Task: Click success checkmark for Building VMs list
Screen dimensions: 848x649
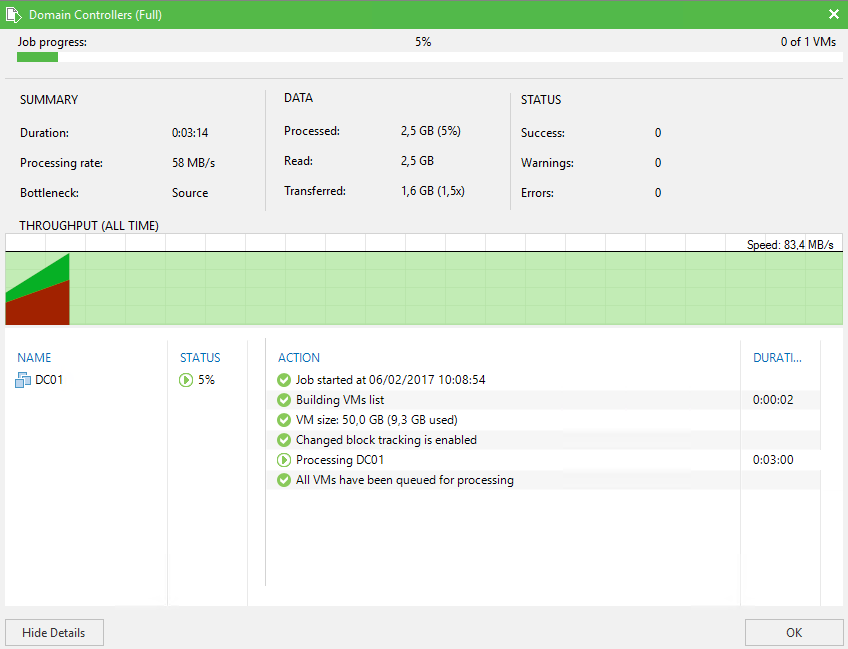Action: pyautogui.click(x=284, y=400)
